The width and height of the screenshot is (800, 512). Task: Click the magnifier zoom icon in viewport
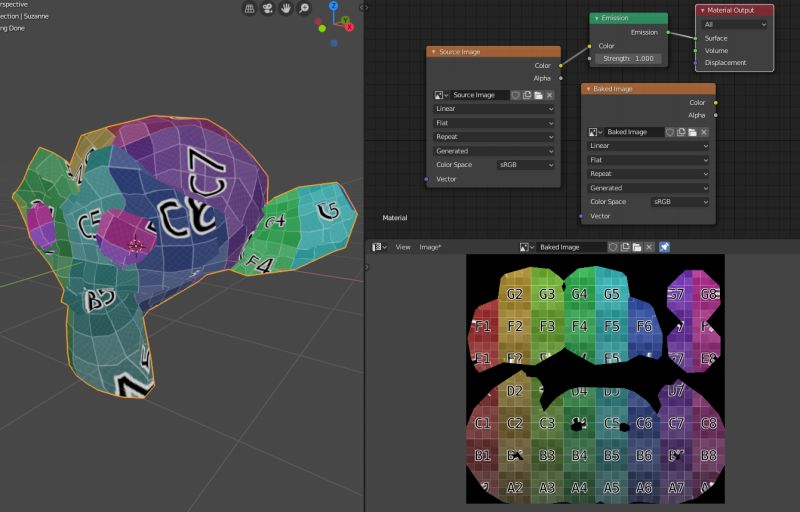[304, 9]
